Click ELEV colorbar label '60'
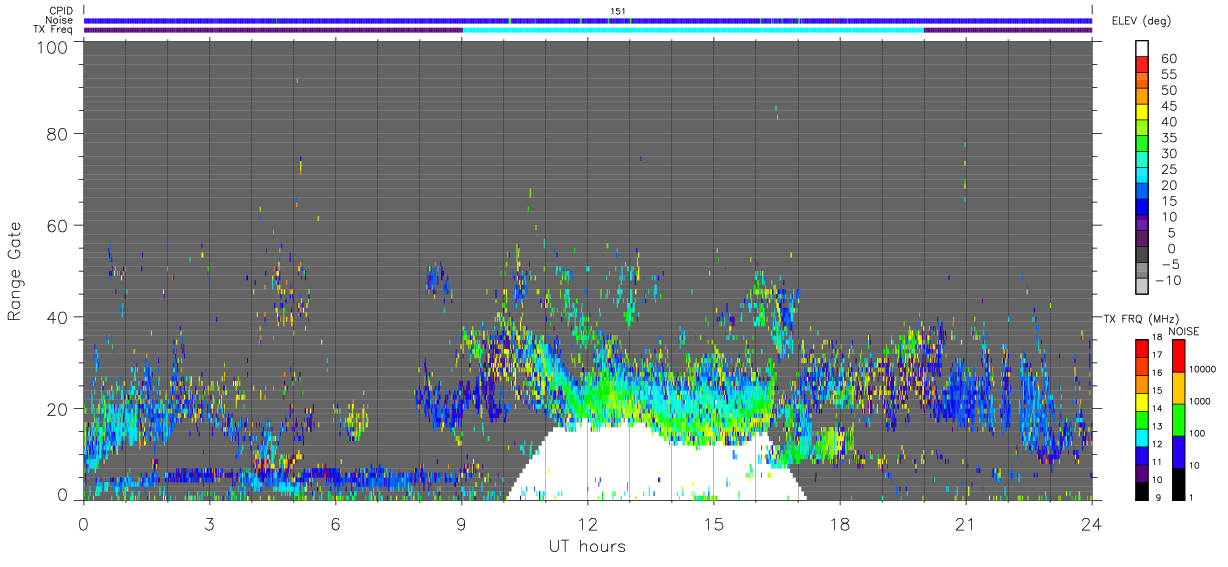 tap(1169, 58)
